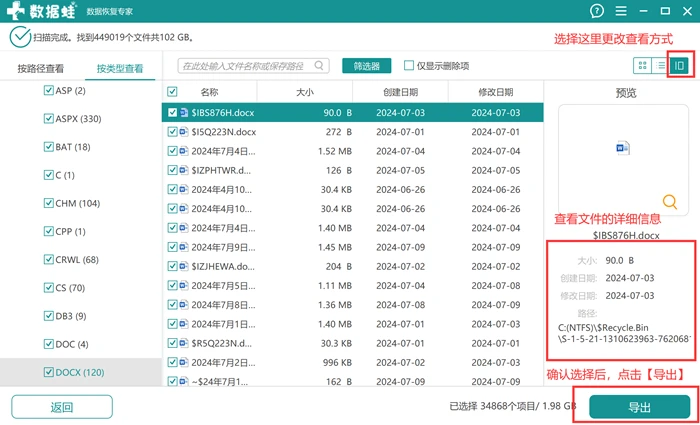700x425 pixels.
Task: Click the 导出 export button
Action: pyautogui.click(x=639, y=407)
